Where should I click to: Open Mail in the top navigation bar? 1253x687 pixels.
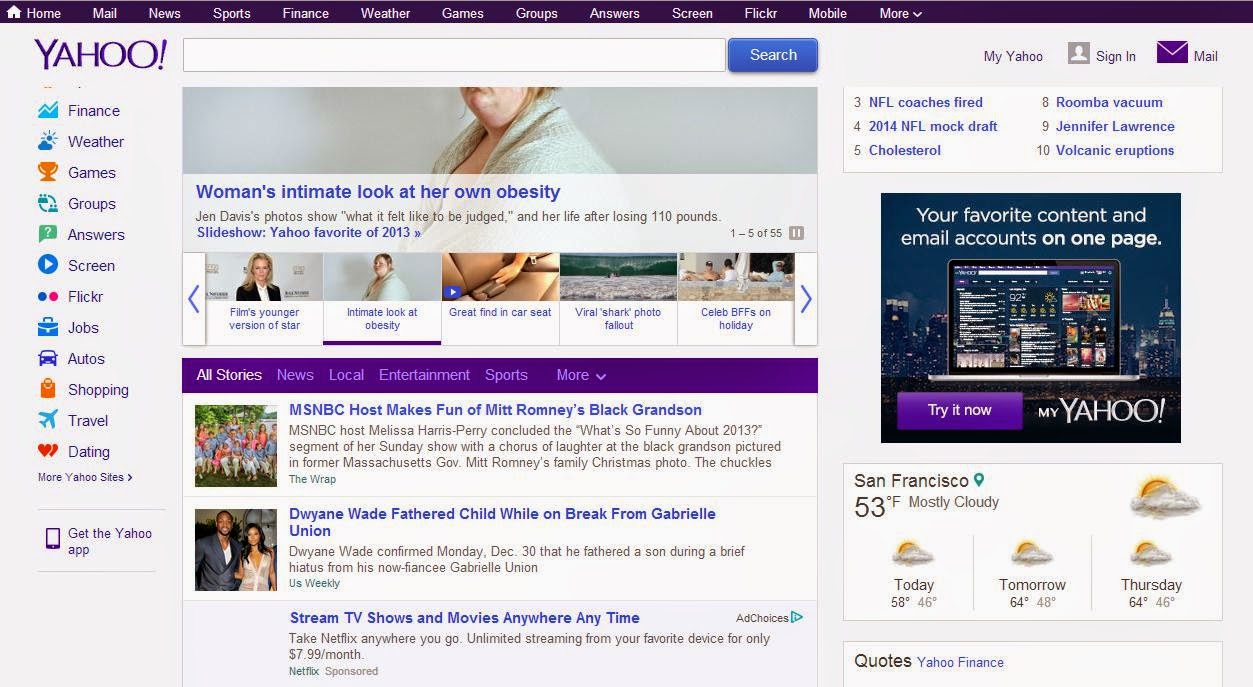(x=105, y=13)
